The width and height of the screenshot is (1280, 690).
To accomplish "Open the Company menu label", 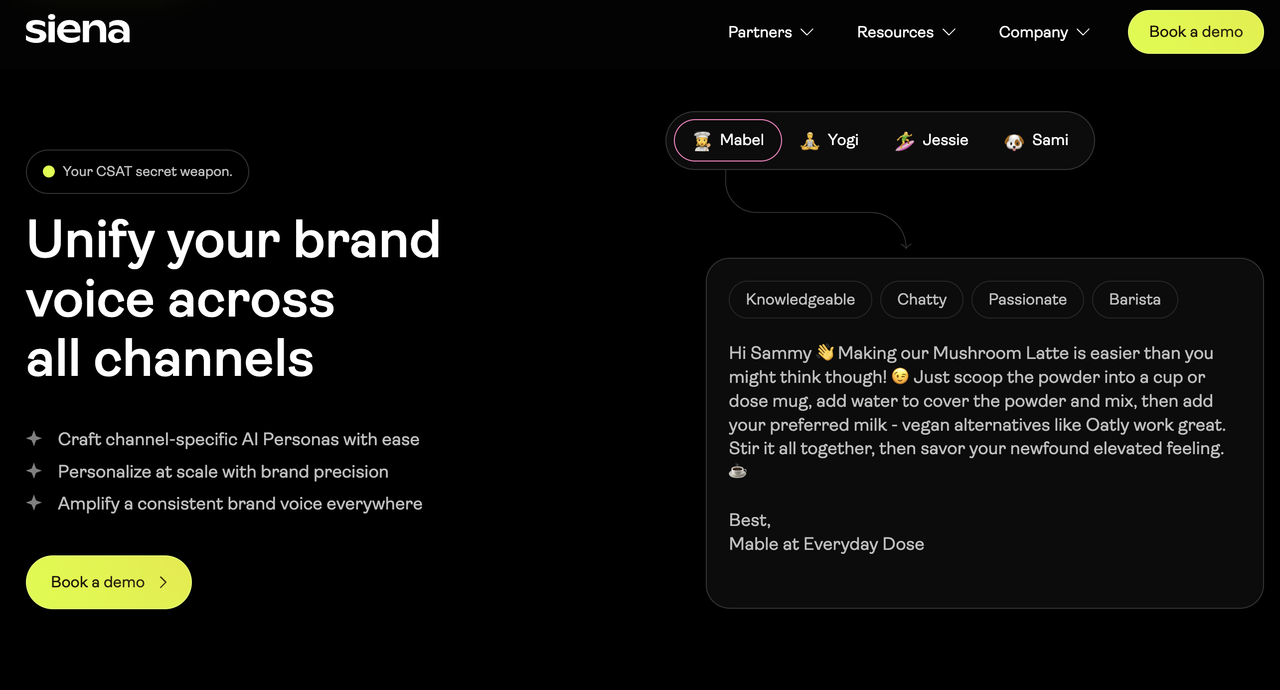I will (1033, 32).
